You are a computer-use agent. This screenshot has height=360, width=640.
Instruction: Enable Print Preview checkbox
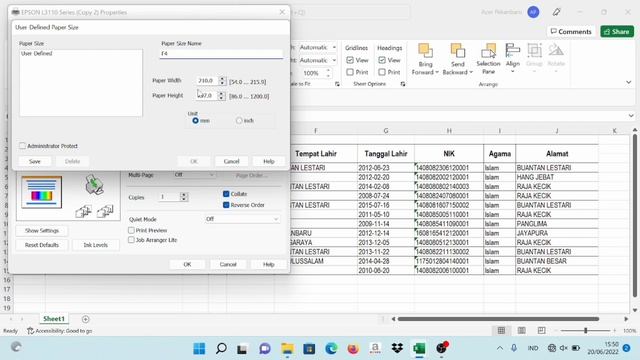131,230
